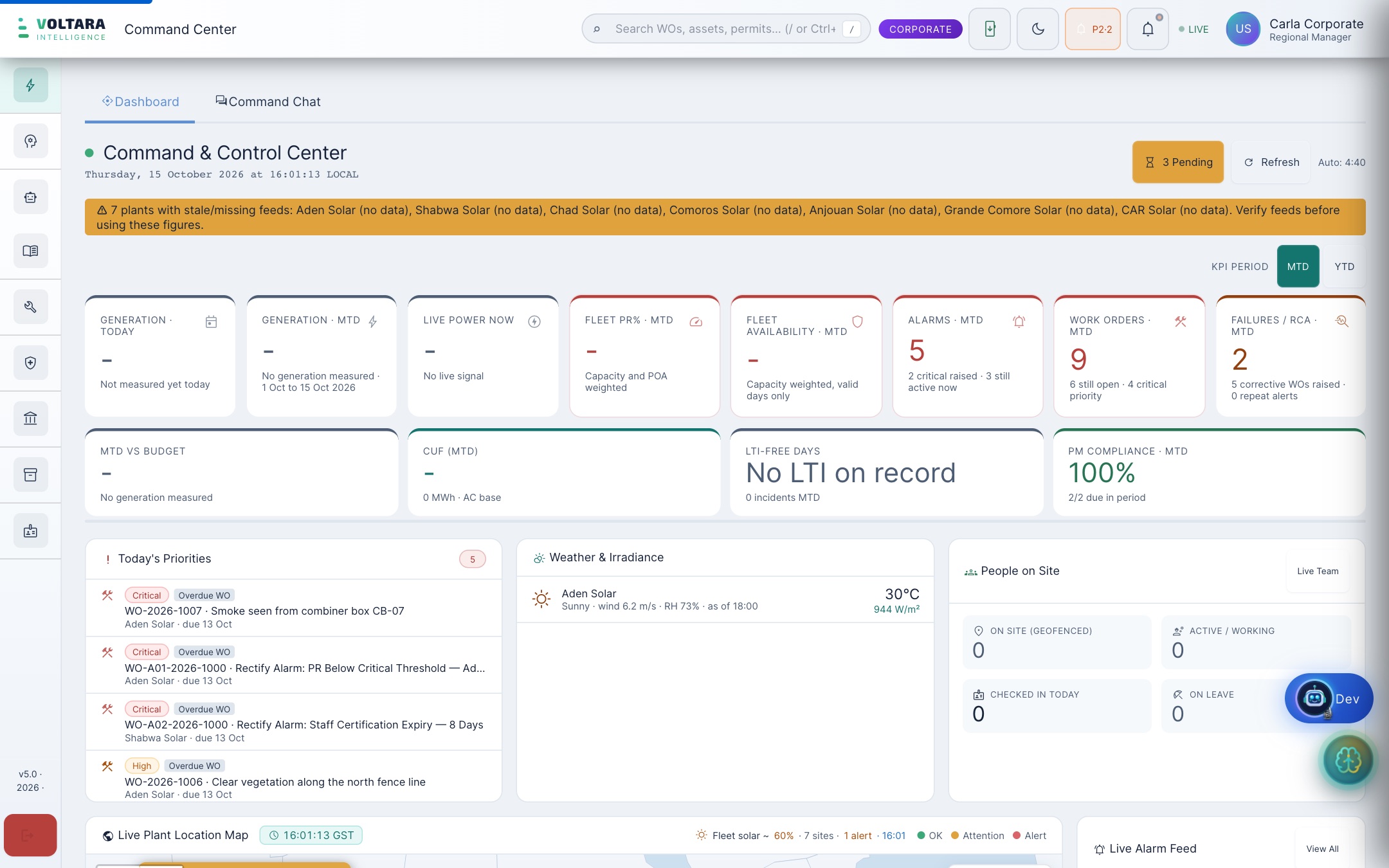This screenshot has height=868, width=1389.
Task: Click View All in Live Alarm Feed
Action: pyautogui.click(x=1322, y=849)
